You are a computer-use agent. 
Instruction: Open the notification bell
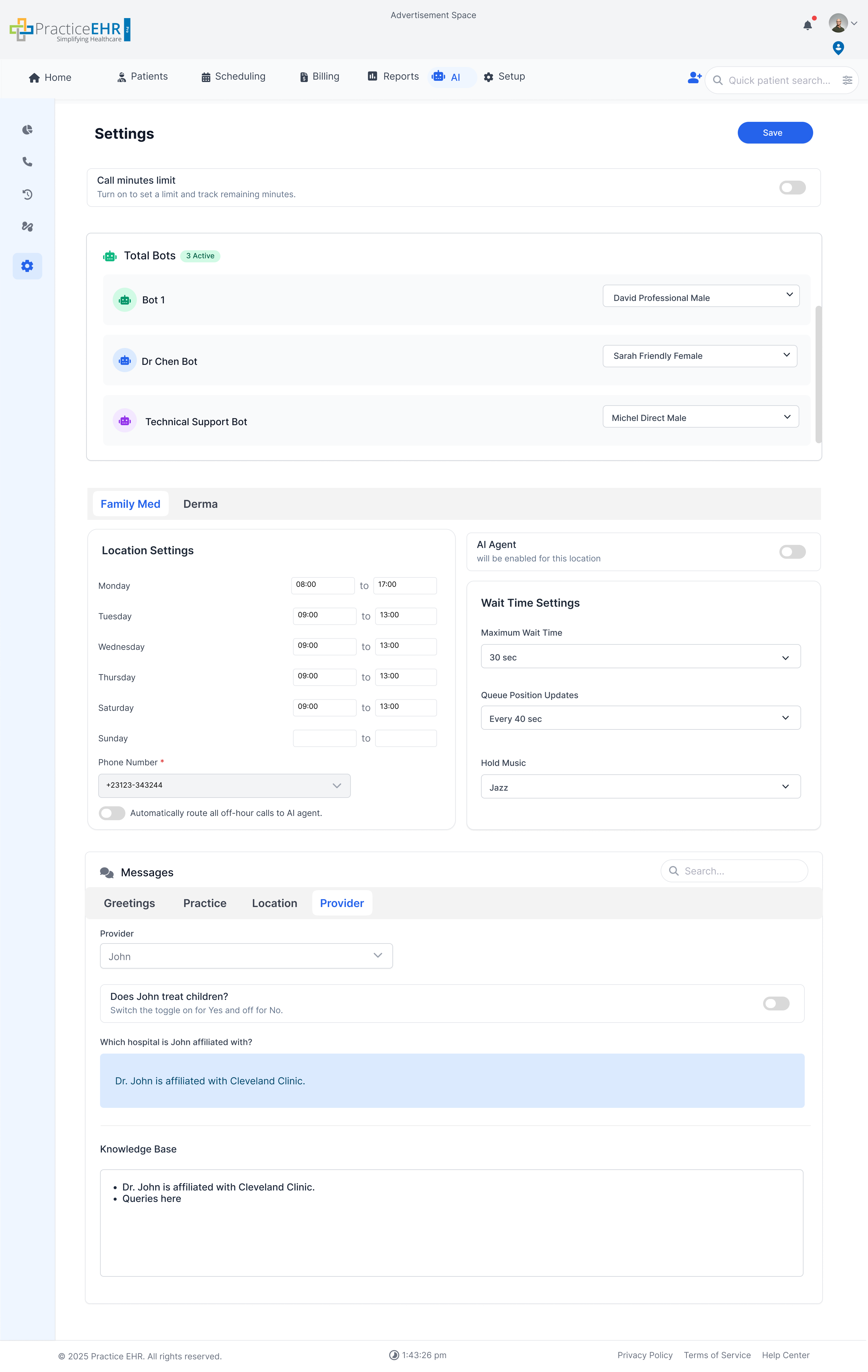[807, 24]
